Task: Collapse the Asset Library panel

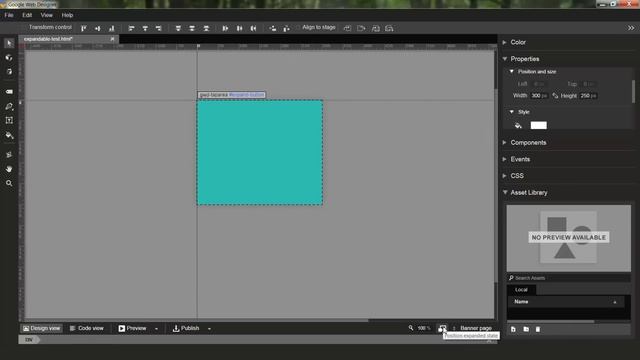Action: [505, 192]
